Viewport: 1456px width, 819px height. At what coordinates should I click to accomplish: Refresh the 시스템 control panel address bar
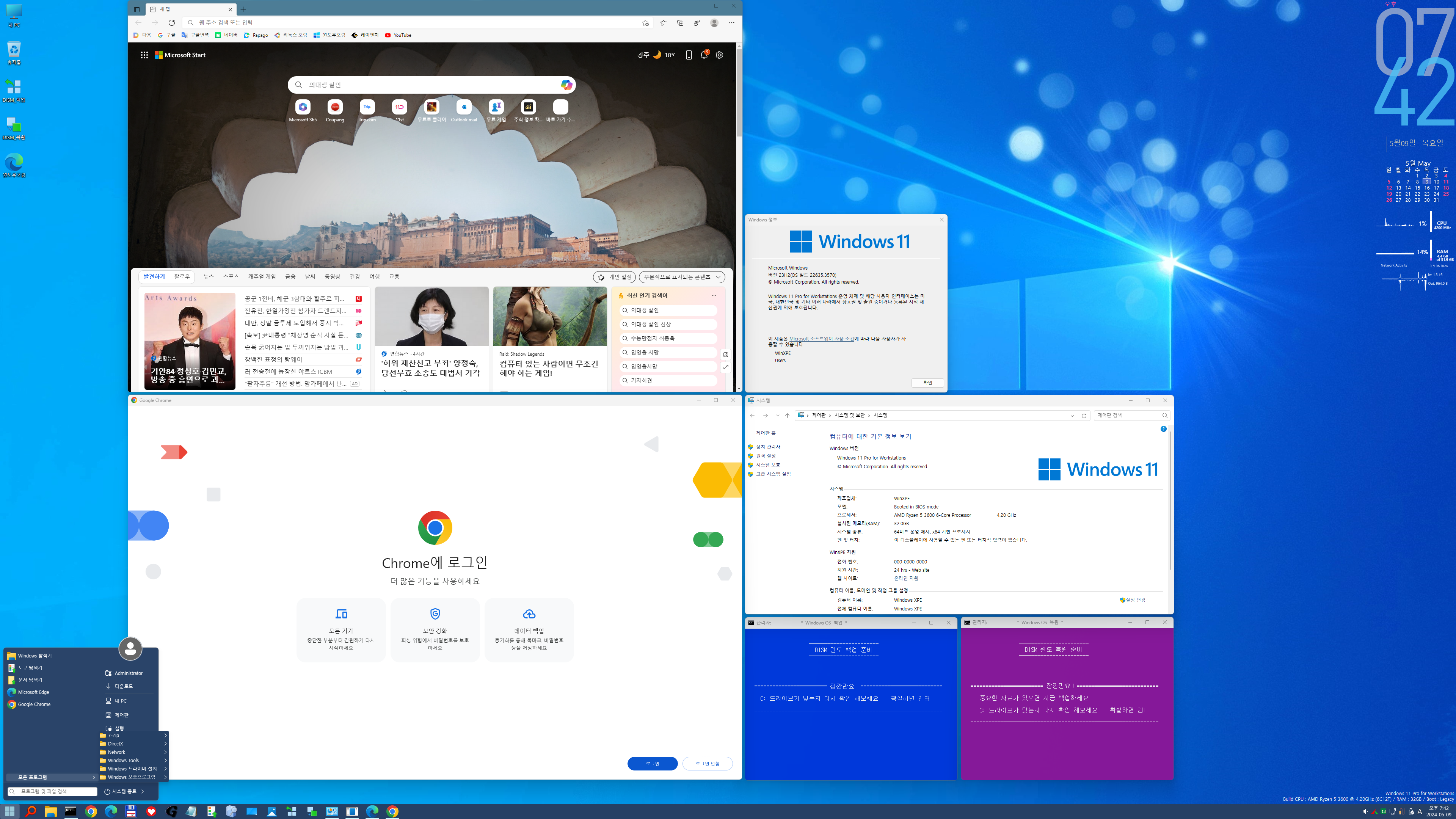coord(1084,416)
